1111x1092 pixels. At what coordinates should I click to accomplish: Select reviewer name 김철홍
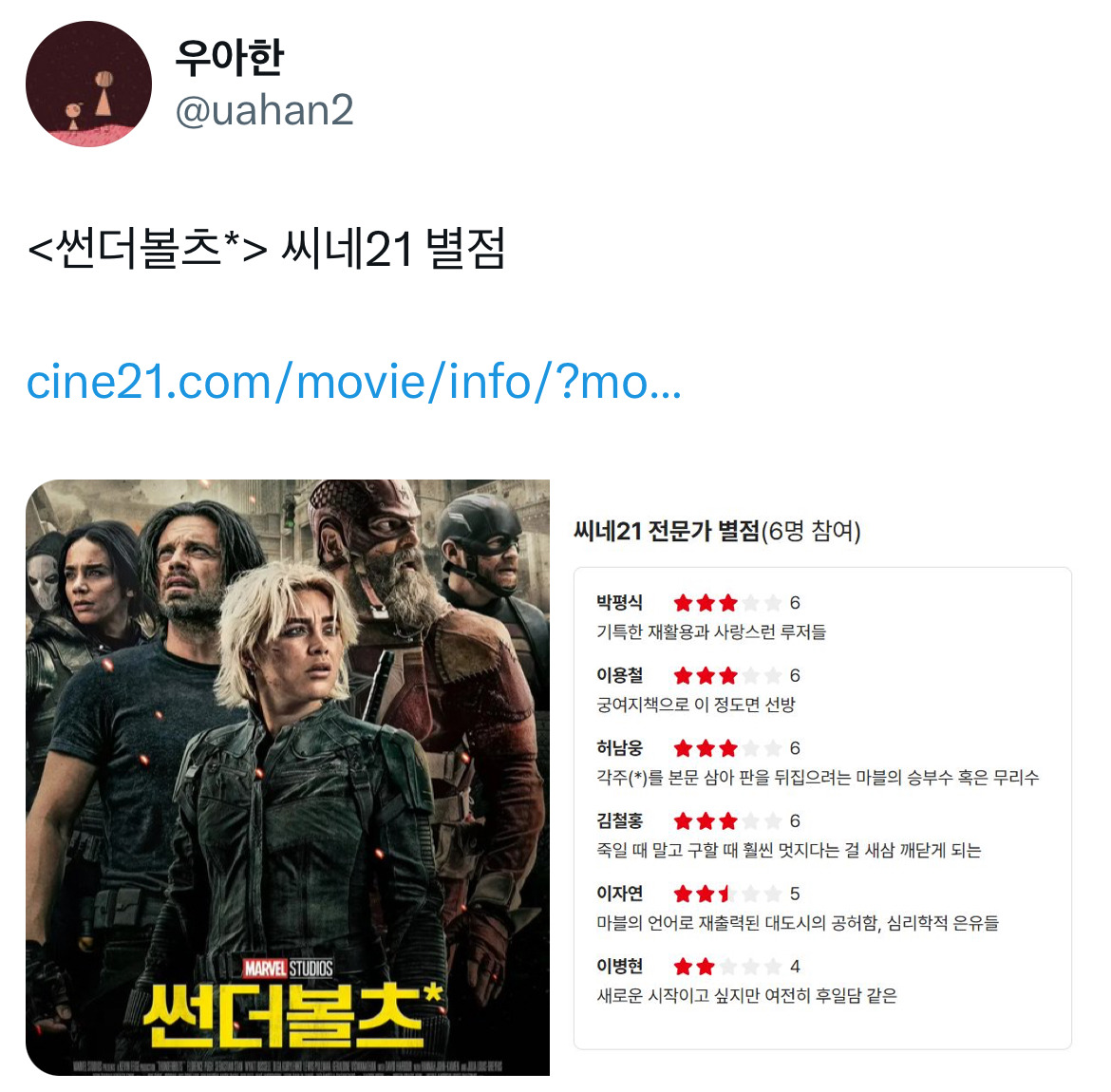click(620, 820)
